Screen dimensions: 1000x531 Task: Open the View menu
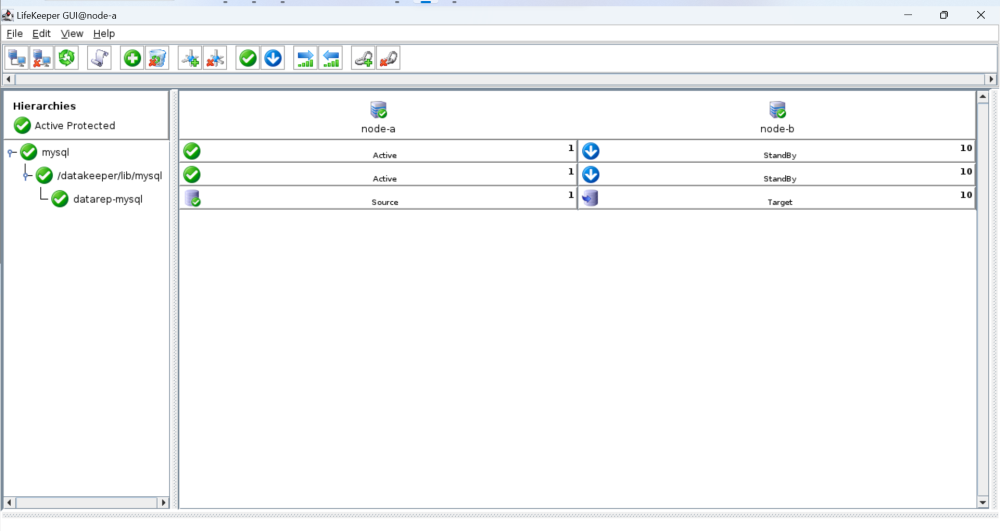(x=71, y=34)
